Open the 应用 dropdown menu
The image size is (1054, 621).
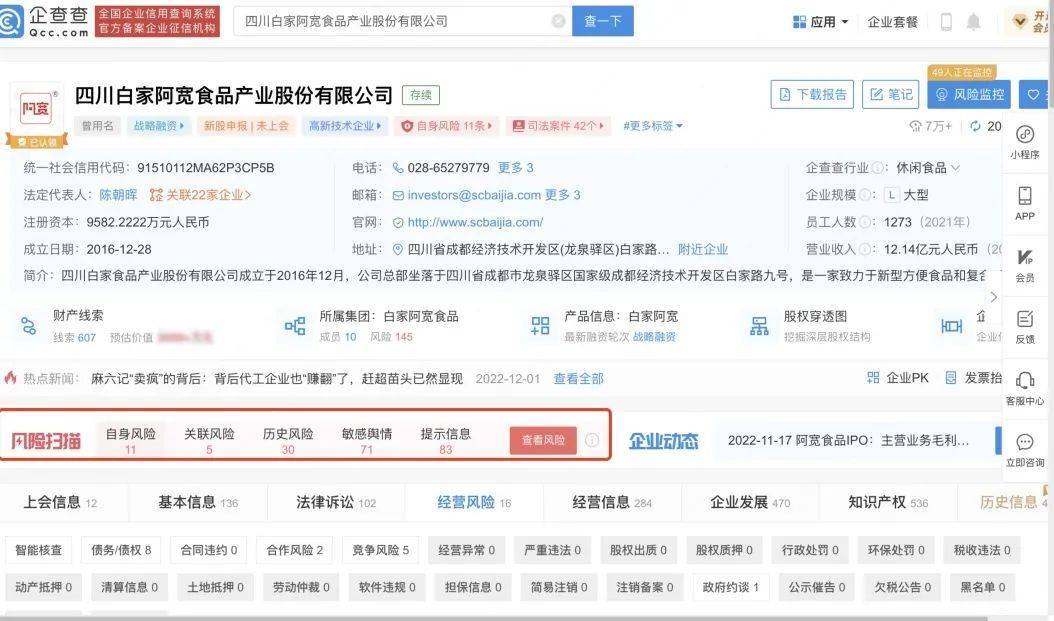point(821,22)
